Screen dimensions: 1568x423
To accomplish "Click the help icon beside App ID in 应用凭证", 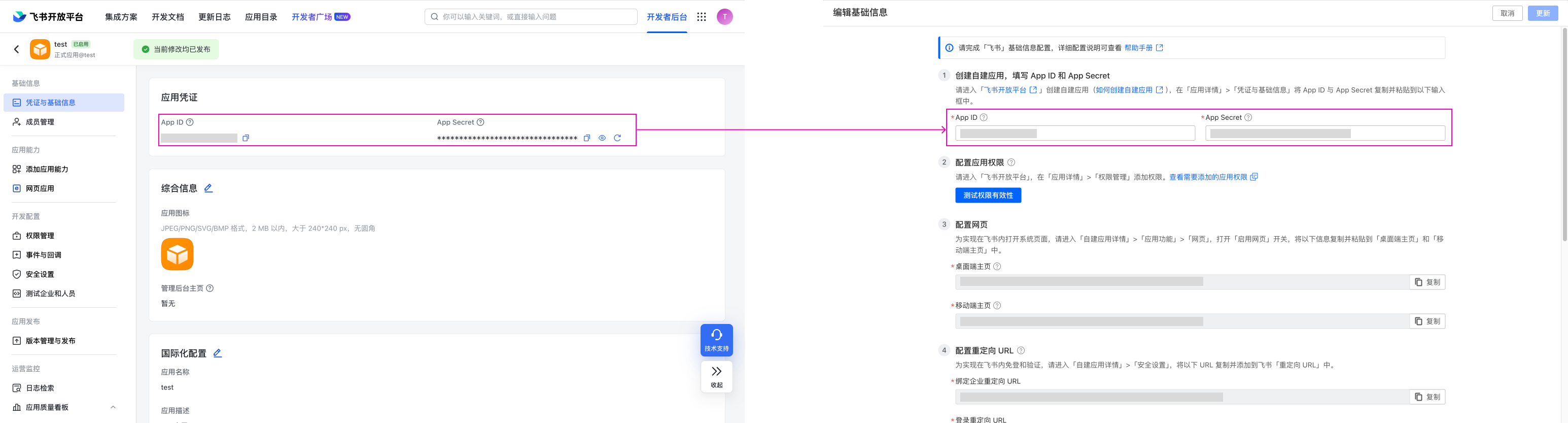I will [190, 122].
